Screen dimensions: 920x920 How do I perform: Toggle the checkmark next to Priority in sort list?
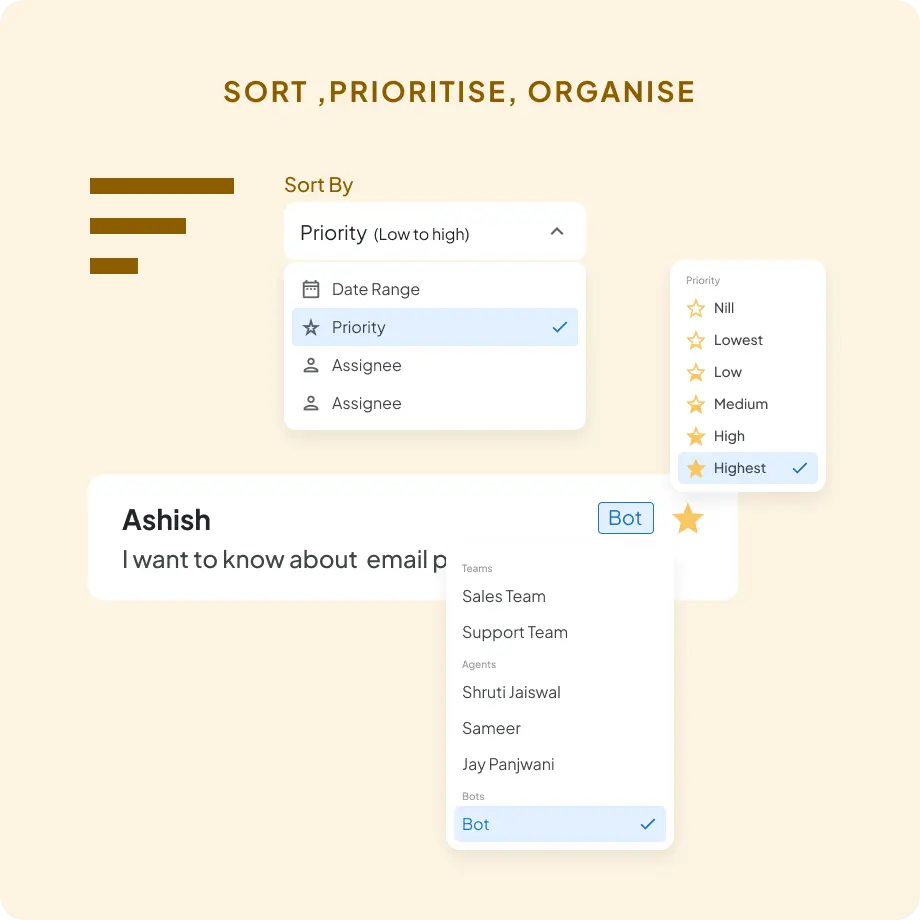point(557,327)
